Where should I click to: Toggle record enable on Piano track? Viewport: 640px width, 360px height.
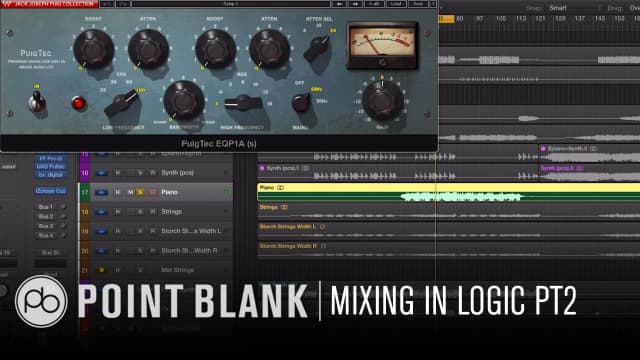tap(153, 192)
